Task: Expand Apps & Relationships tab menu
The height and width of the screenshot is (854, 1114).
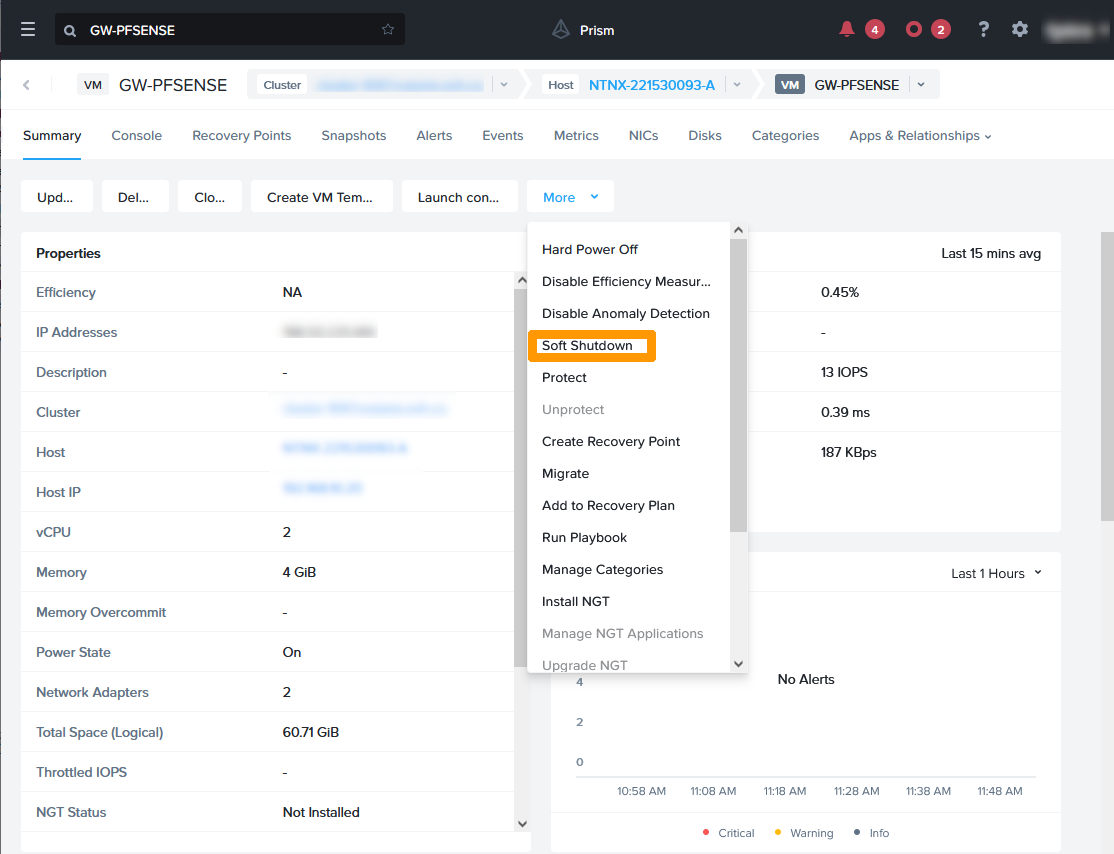Action: coord(920,136)
